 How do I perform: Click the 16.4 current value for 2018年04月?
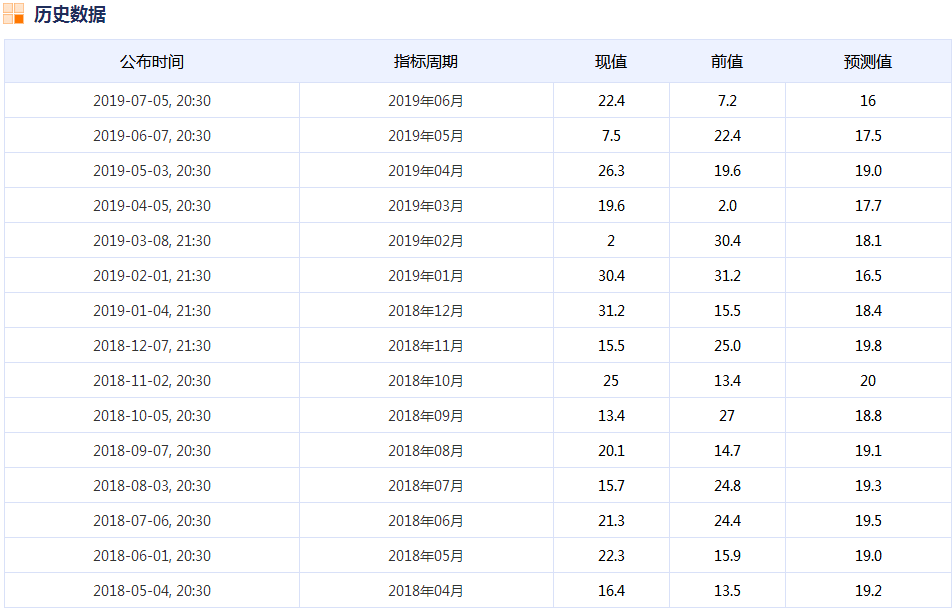click(611, 591)
